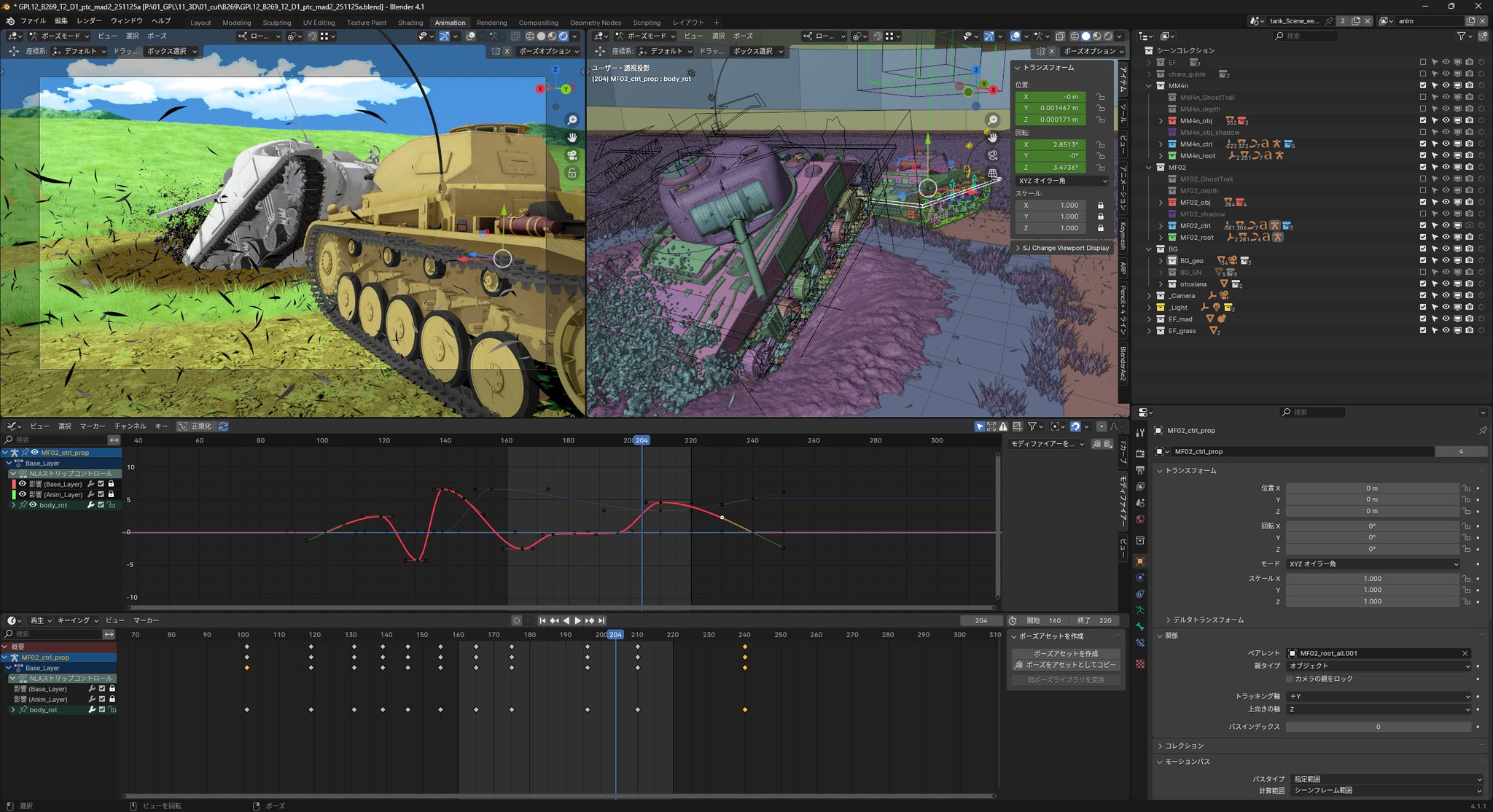Click the current frame field showing 204

coord(981,621)
